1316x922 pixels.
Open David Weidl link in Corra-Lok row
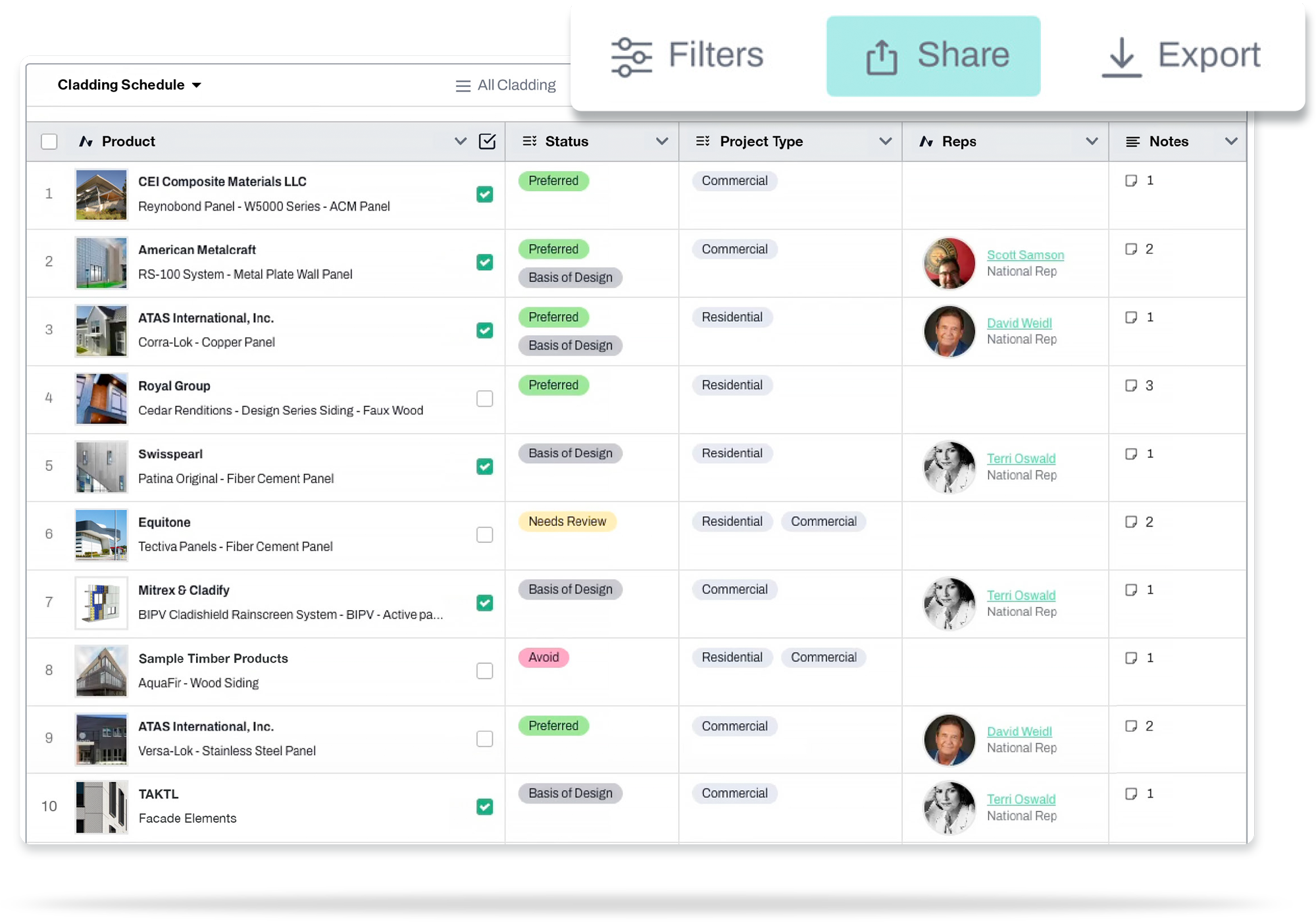(x=1019, y=323)
